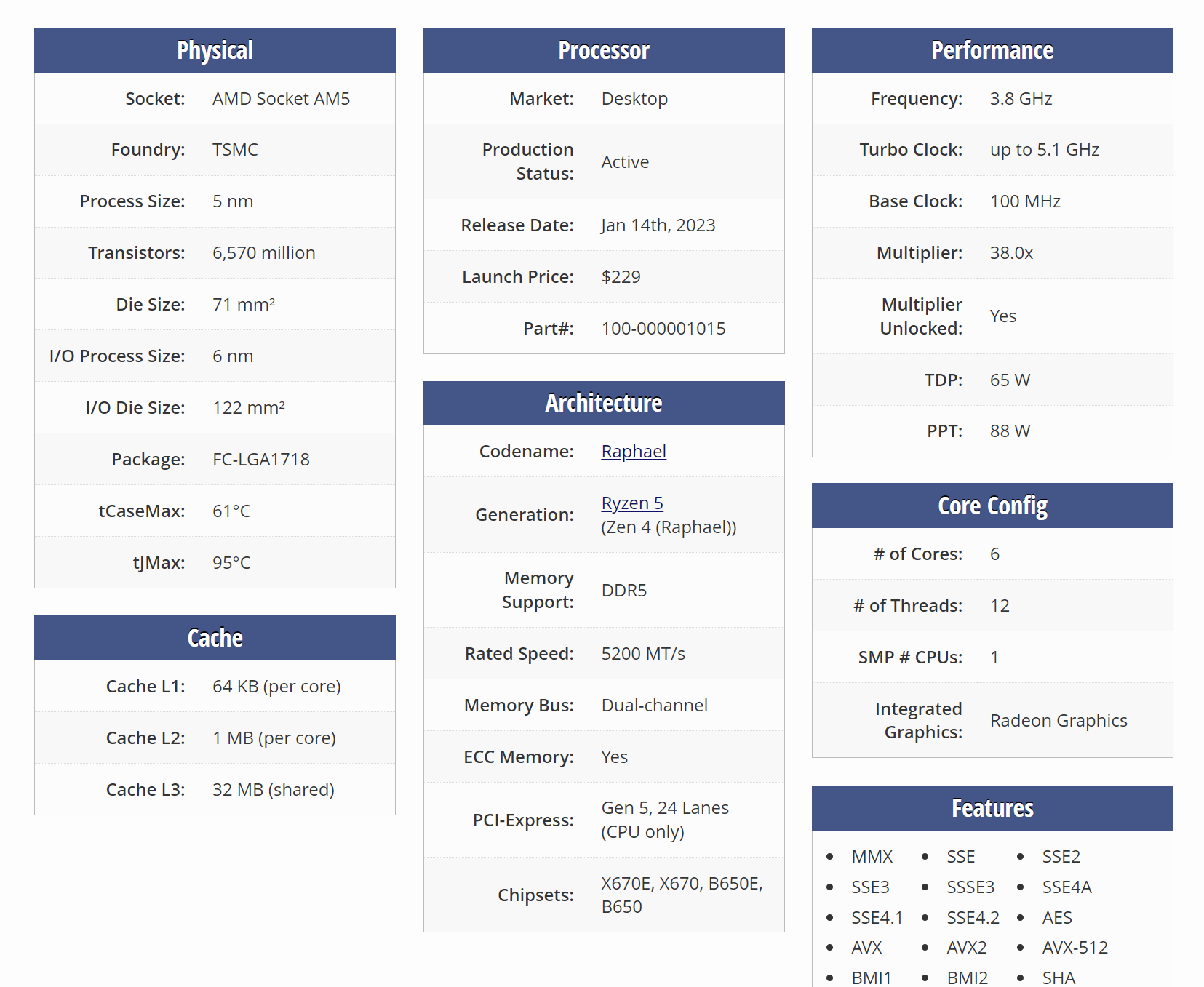The width and height of the screenshot is (1204, 987).
Task: Select the Yes value for ECC Memory
Action: click(615, 757)
